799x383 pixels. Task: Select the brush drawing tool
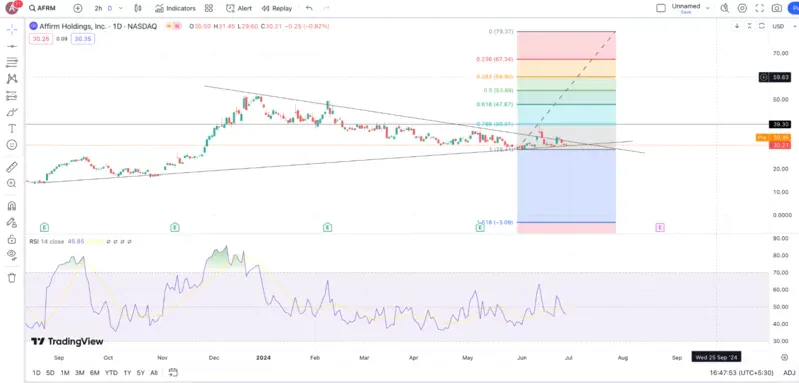click(x=12, y=112)
